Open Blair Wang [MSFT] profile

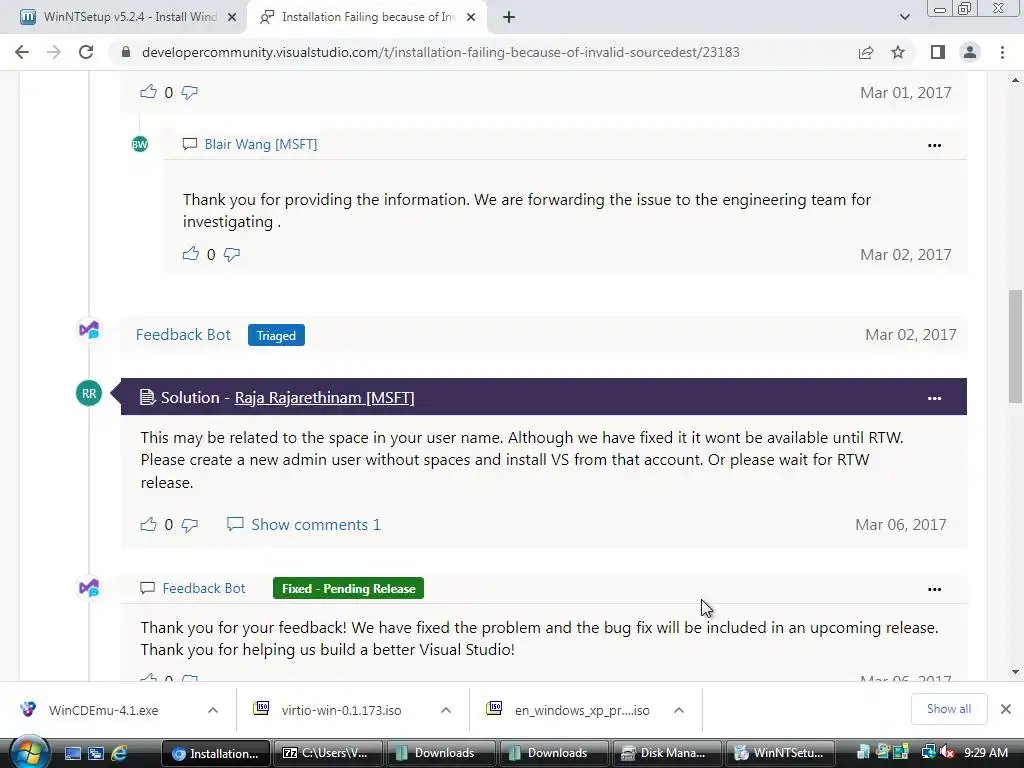261,144
